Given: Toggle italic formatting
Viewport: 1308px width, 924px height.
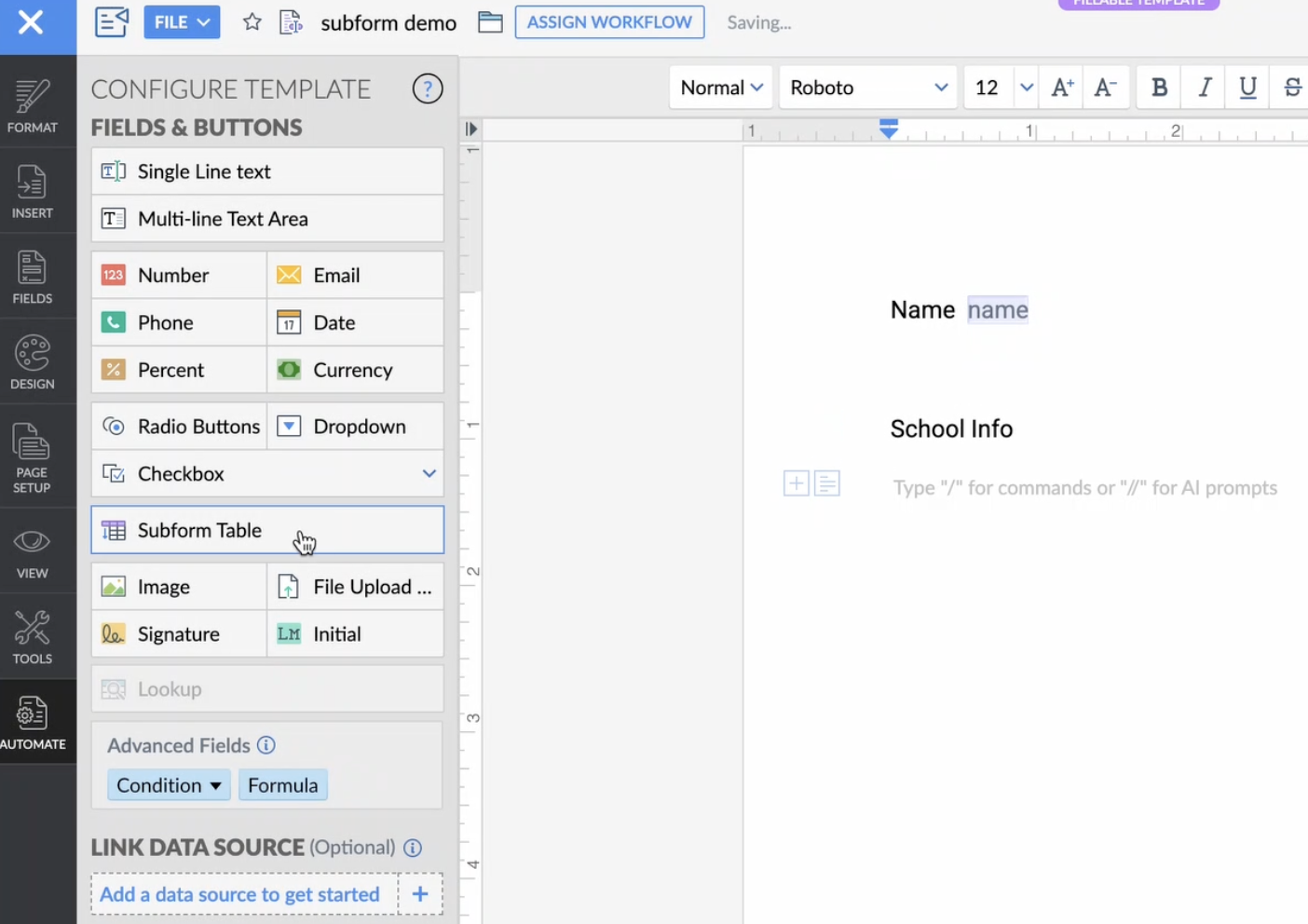Looking at the screenshot, I should [x=1204, y=88].
